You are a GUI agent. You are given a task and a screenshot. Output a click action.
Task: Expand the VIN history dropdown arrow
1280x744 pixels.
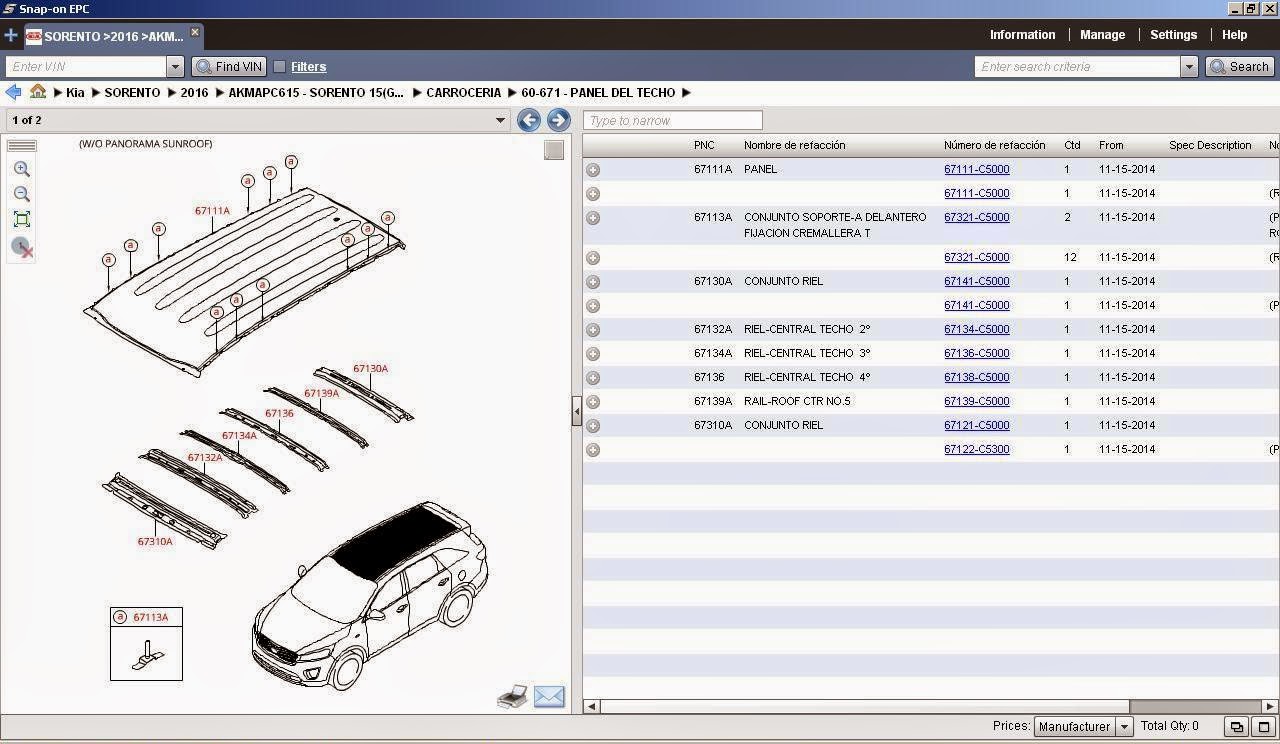[176, 67]
